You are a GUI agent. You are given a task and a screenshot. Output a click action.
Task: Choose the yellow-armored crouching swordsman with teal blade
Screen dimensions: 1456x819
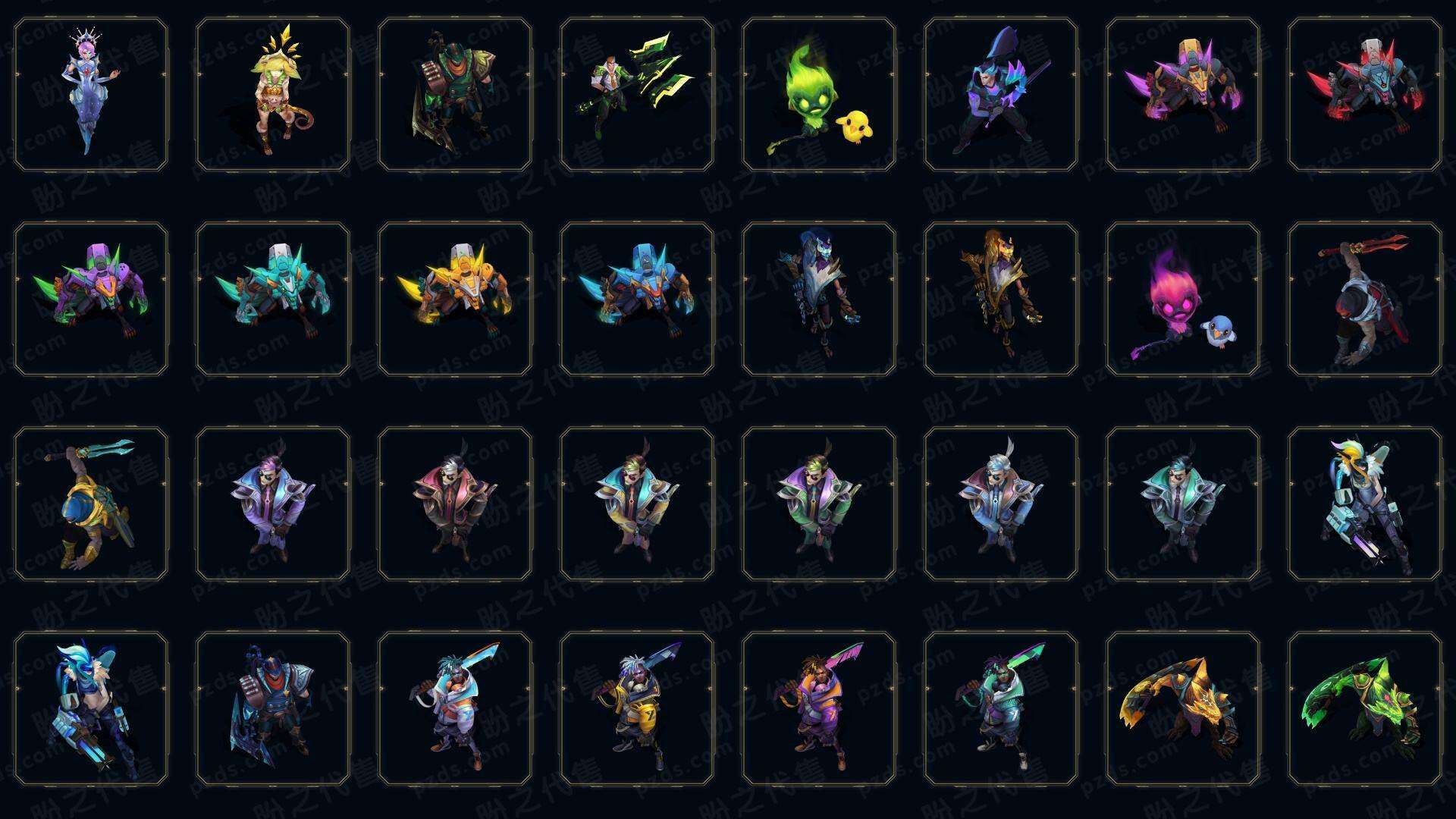[x=91, y=504]
